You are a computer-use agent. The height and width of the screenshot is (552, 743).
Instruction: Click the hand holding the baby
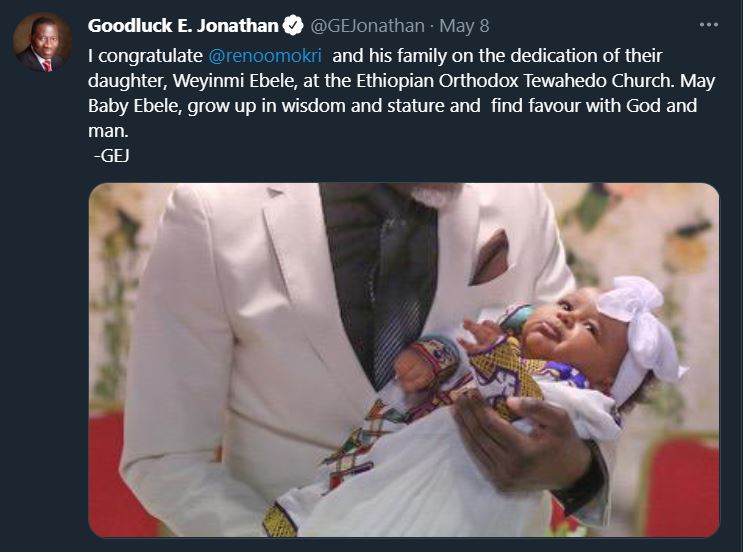[519, 441]
